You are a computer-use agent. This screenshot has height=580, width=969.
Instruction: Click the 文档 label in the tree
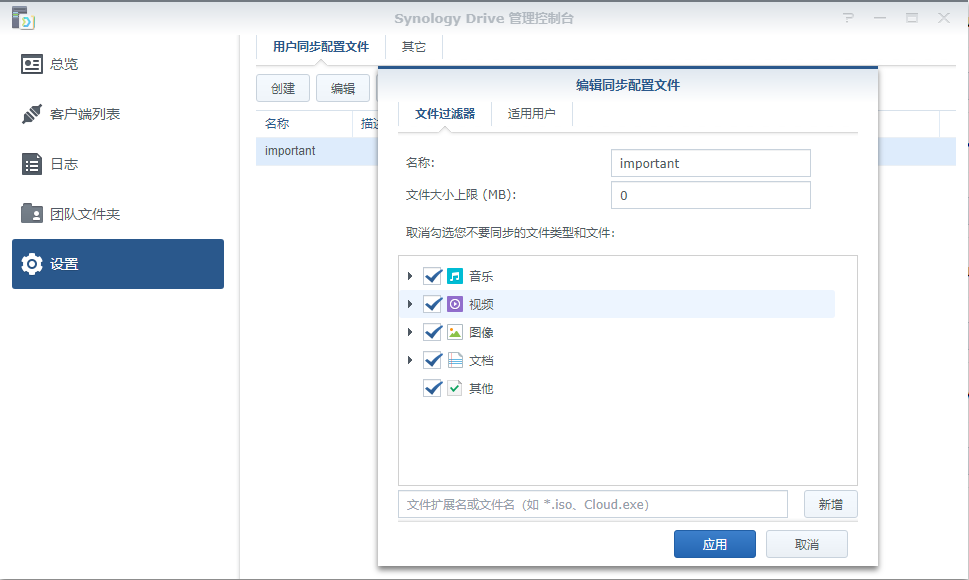[x=481, y=360]
